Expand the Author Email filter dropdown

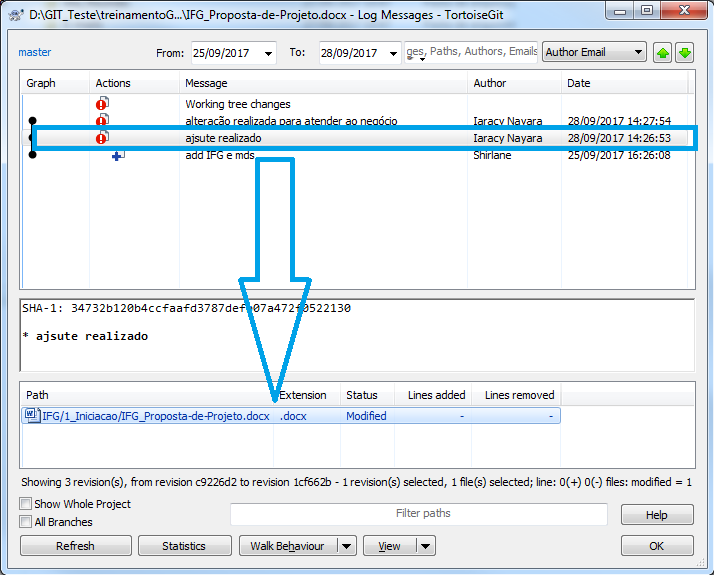pyautogui.click(x=638, y=53)
